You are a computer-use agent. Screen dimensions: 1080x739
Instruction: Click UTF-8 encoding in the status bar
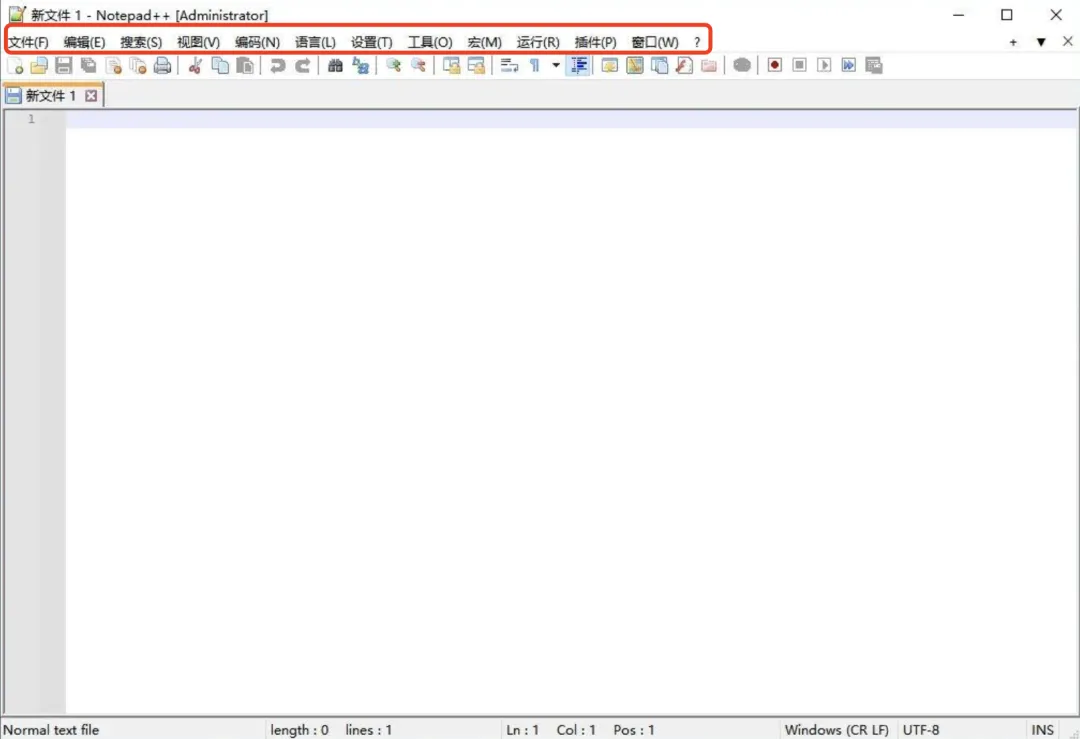coord(921,730)
